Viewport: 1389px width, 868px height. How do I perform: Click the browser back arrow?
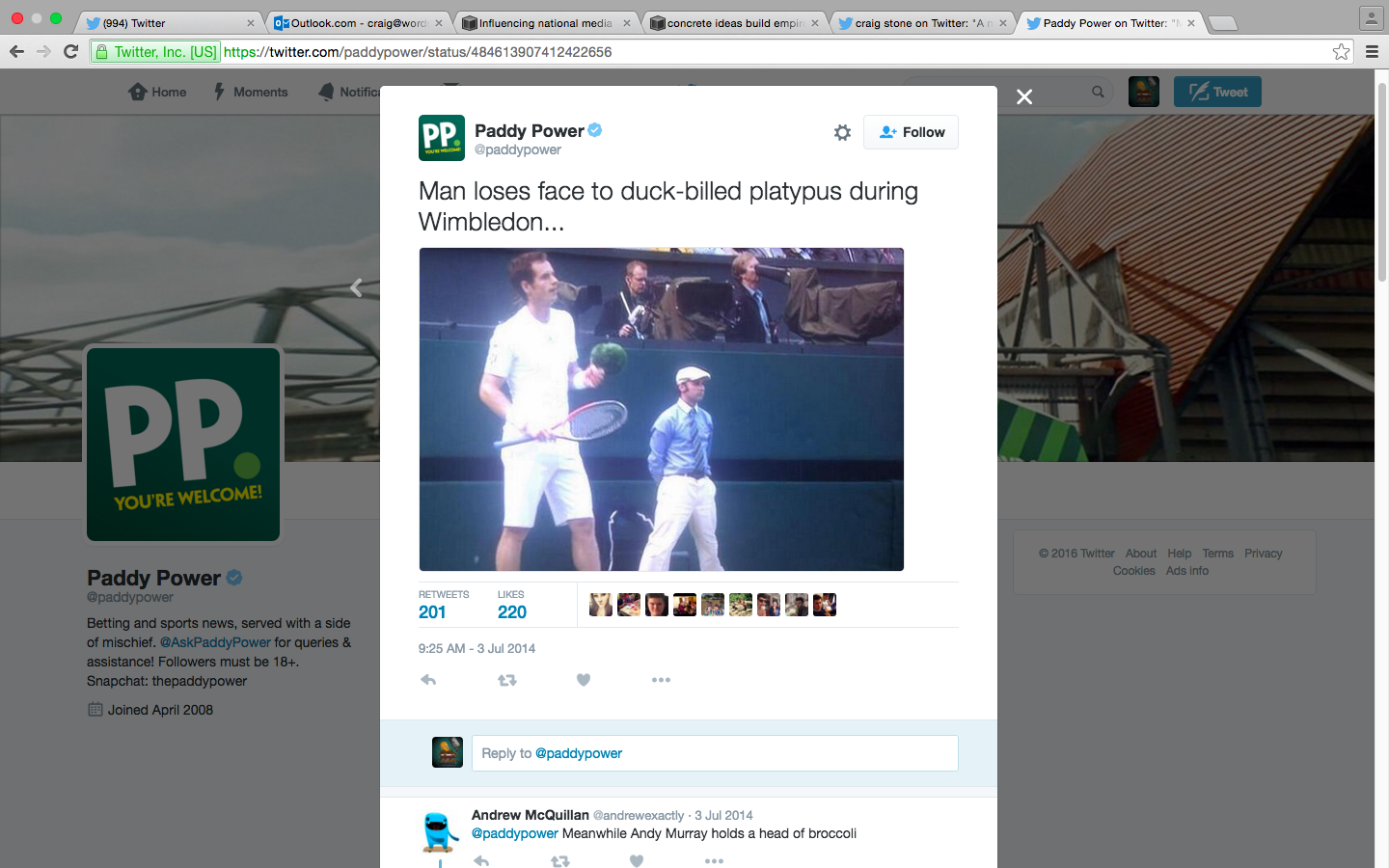click(x=16, y=52)
